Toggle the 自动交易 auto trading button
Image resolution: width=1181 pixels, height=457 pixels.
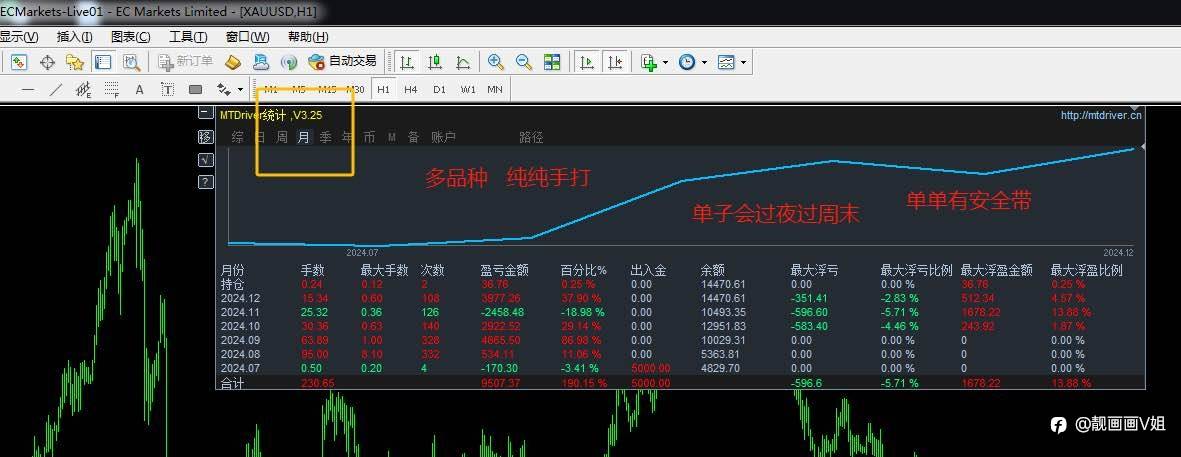(x=342, y=62)
